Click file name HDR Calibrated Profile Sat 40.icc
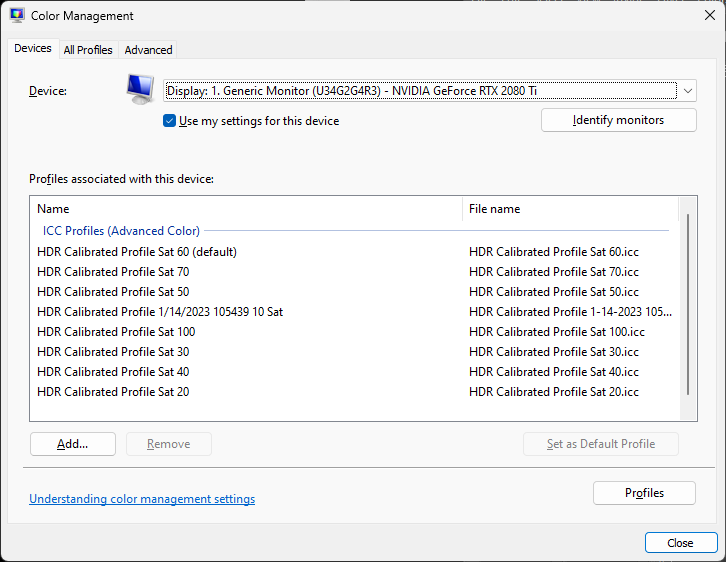Image resolution: width=726 pixels, height=562 pixels. click(554, 372)
